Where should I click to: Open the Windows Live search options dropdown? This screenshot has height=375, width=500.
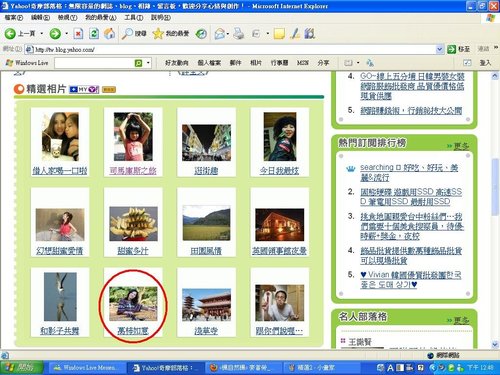coord(148,63)
